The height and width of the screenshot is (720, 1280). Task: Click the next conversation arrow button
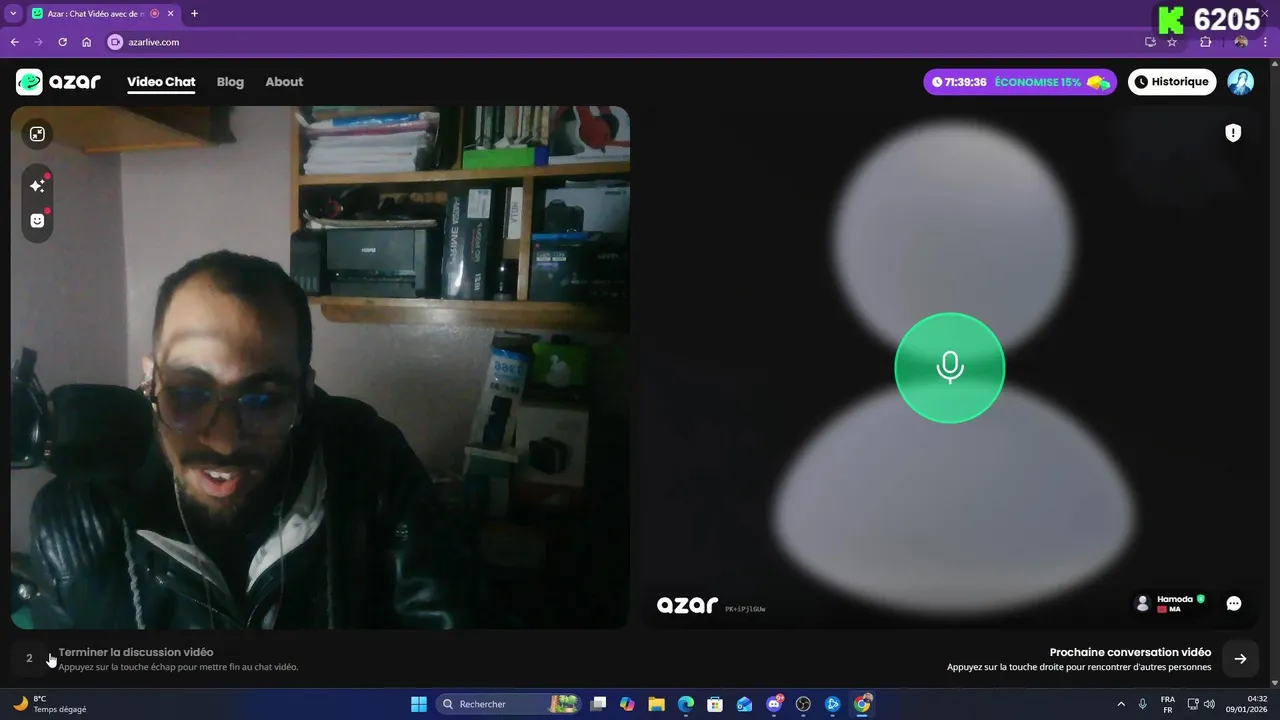[x=1240, y=658]
